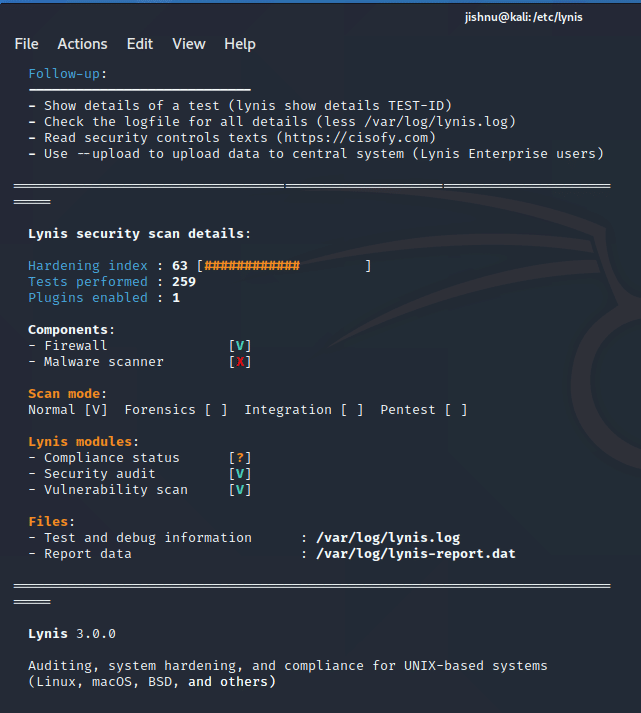The width and height of the screenshot is (641, 713).
Task: Click the Pentest empty bracket box
Action: click(456, 410)
